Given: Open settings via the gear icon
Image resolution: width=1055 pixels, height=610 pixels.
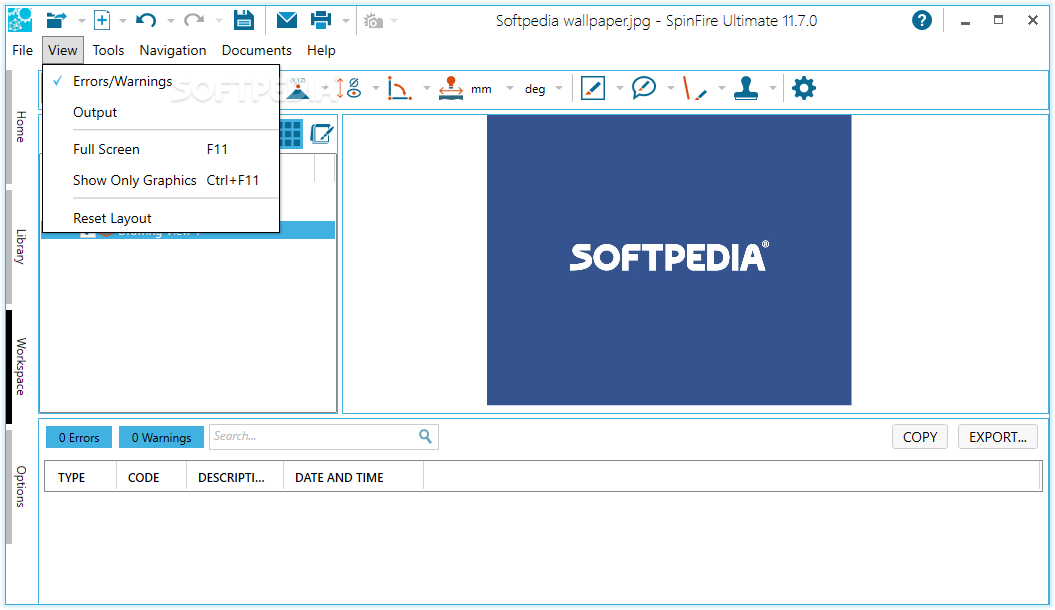Looking at the screenshot, I should click(803, 88).
